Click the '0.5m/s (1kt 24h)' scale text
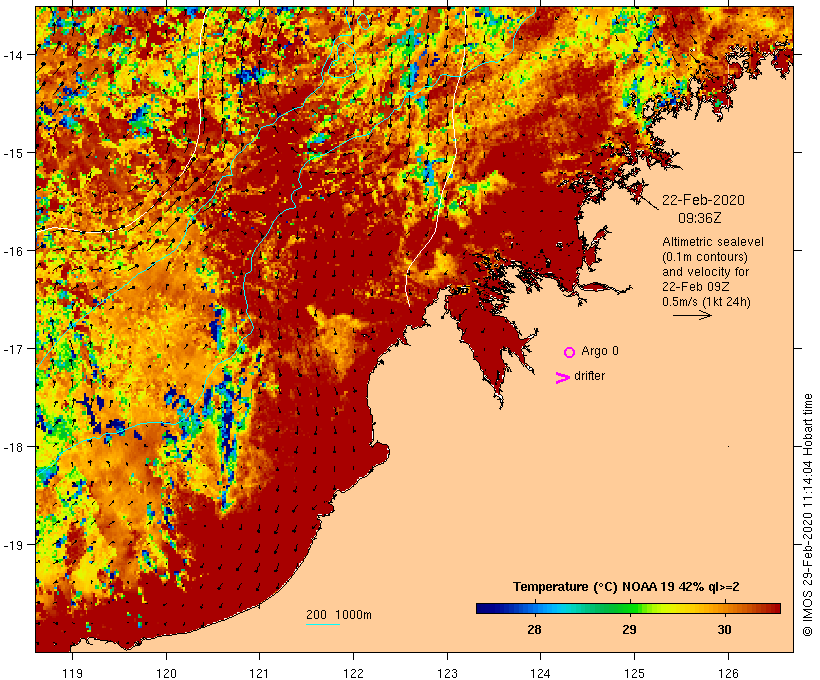Image resolution: width=820 pixels, height=680 pixels. [706, 302]
